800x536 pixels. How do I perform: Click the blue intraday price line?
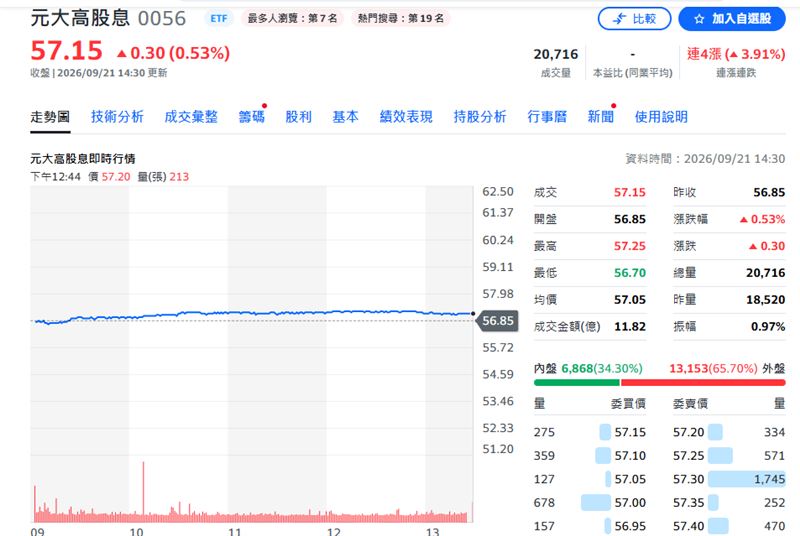(x=254, y=313)
